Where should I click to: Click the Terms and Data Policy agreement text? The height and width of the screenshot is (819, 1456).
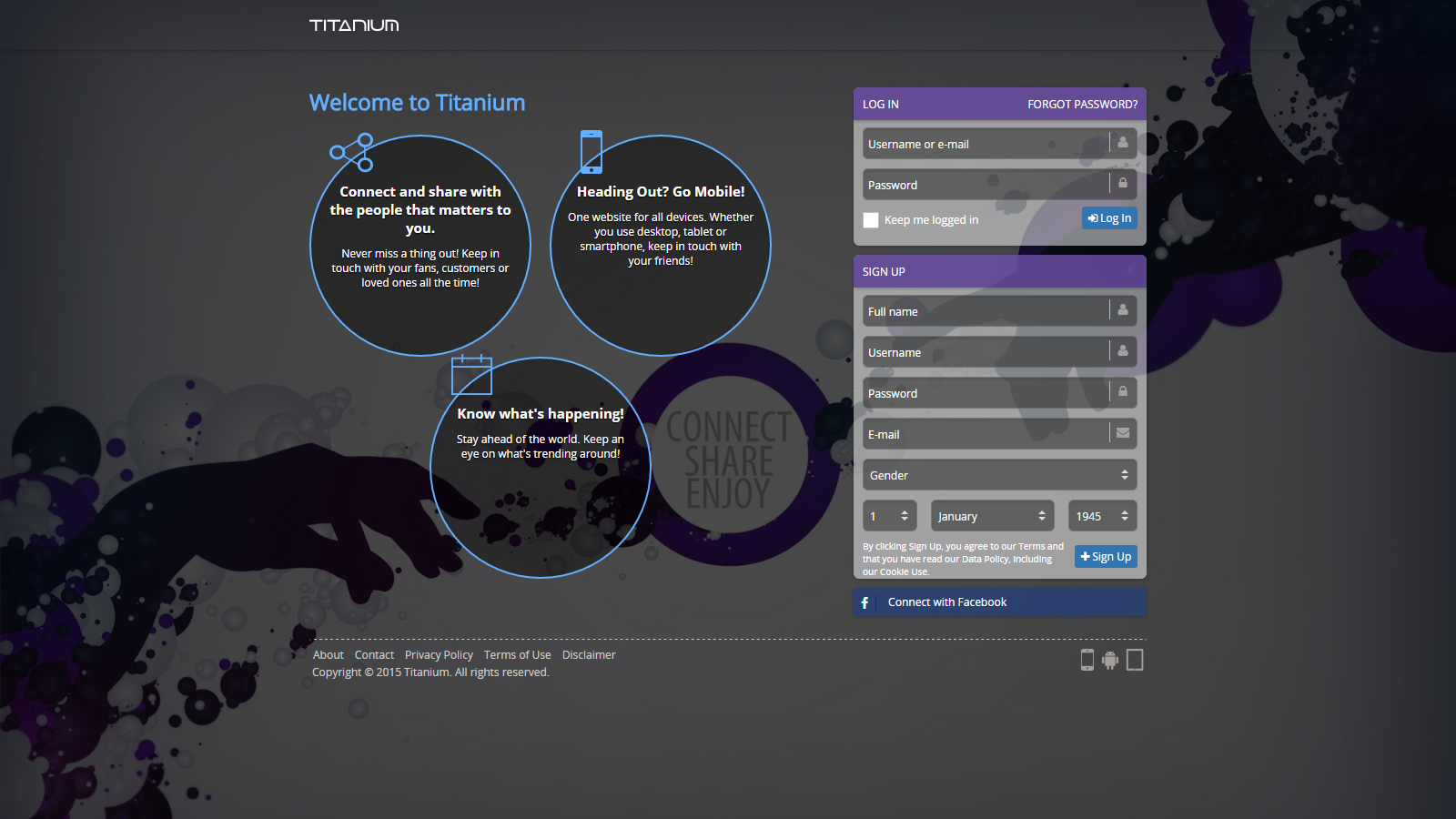click(963, 560)
